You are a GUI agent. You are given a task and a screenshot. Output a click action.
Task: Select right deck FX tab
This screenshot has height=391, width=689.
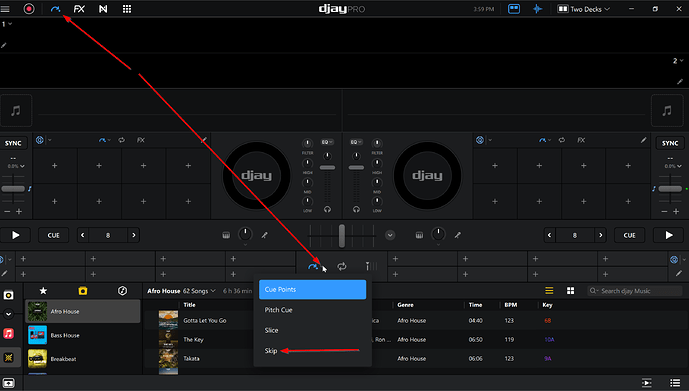click(581, 140)
